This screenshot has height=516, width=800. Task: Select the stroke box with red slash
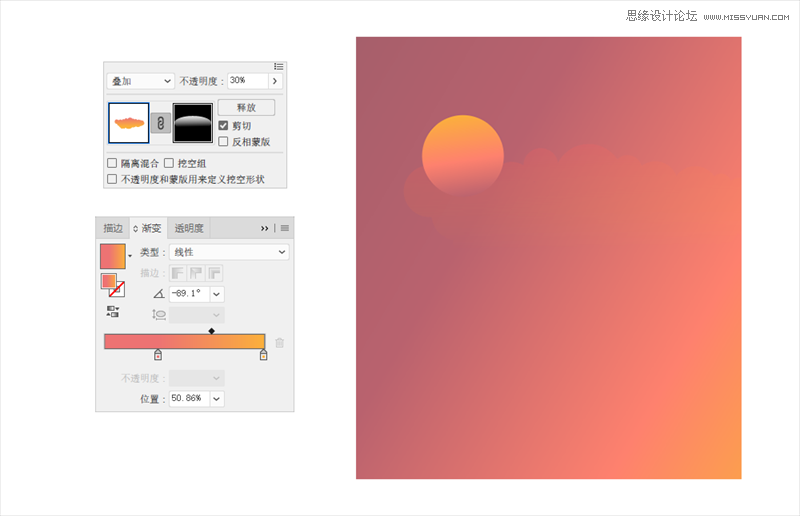(x=117, y=289)
